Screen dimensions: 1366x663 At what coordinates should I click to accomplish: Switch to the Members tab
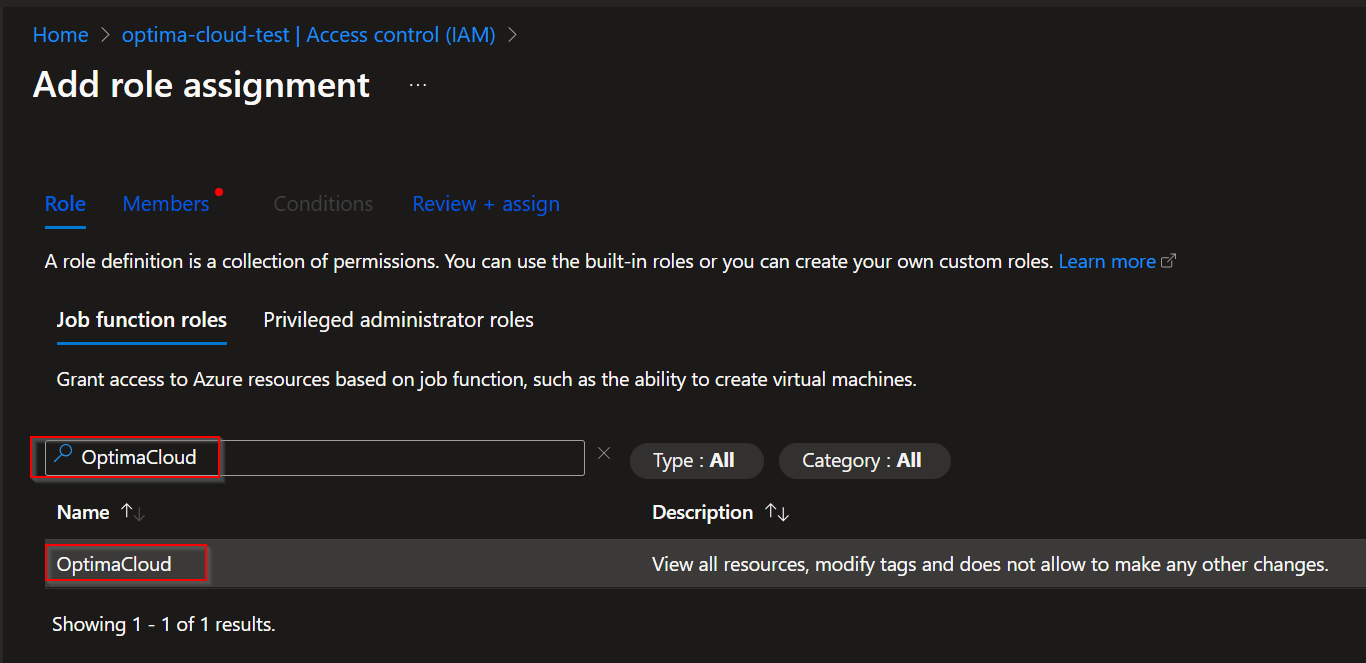coord(166,204)
